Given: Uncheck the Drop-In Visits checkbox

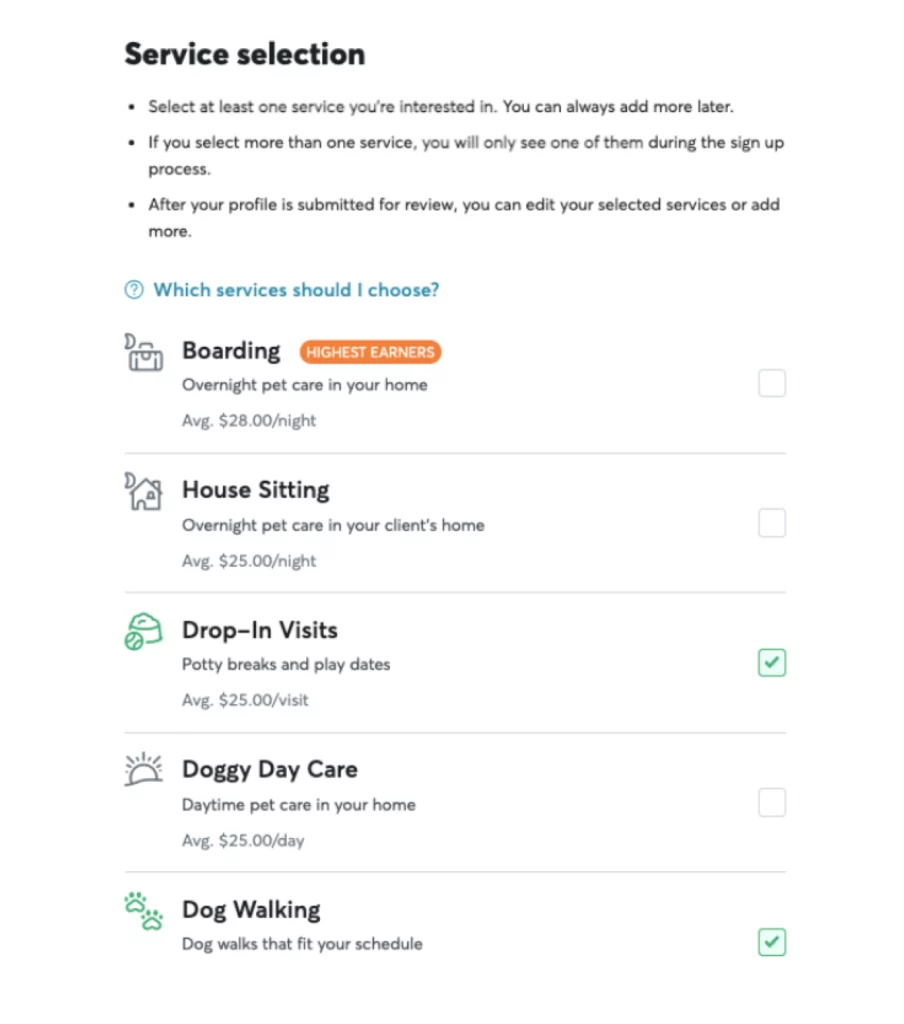Looking at the screenshot, I should (x=771, y=662).
